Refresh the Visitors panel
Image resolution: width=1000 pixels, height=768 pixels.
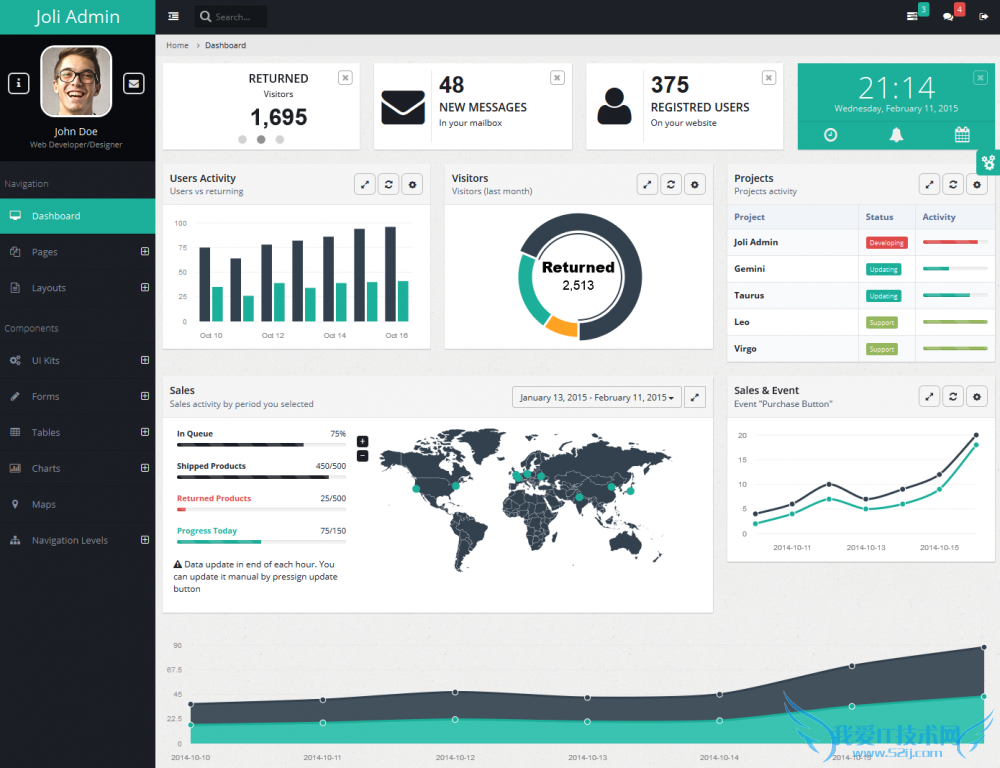(671, 184)
